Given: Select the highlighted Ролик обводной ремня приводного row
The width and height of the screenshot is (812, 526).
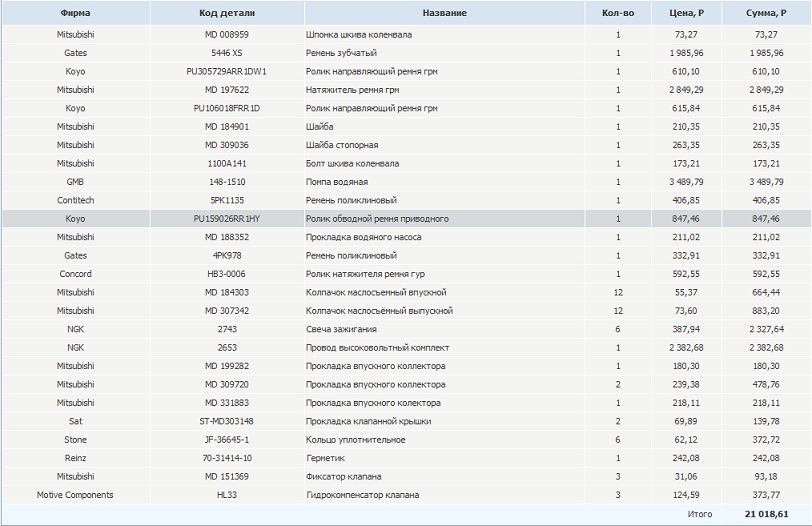Looking at the screenshot, I should tap(377, 218).
